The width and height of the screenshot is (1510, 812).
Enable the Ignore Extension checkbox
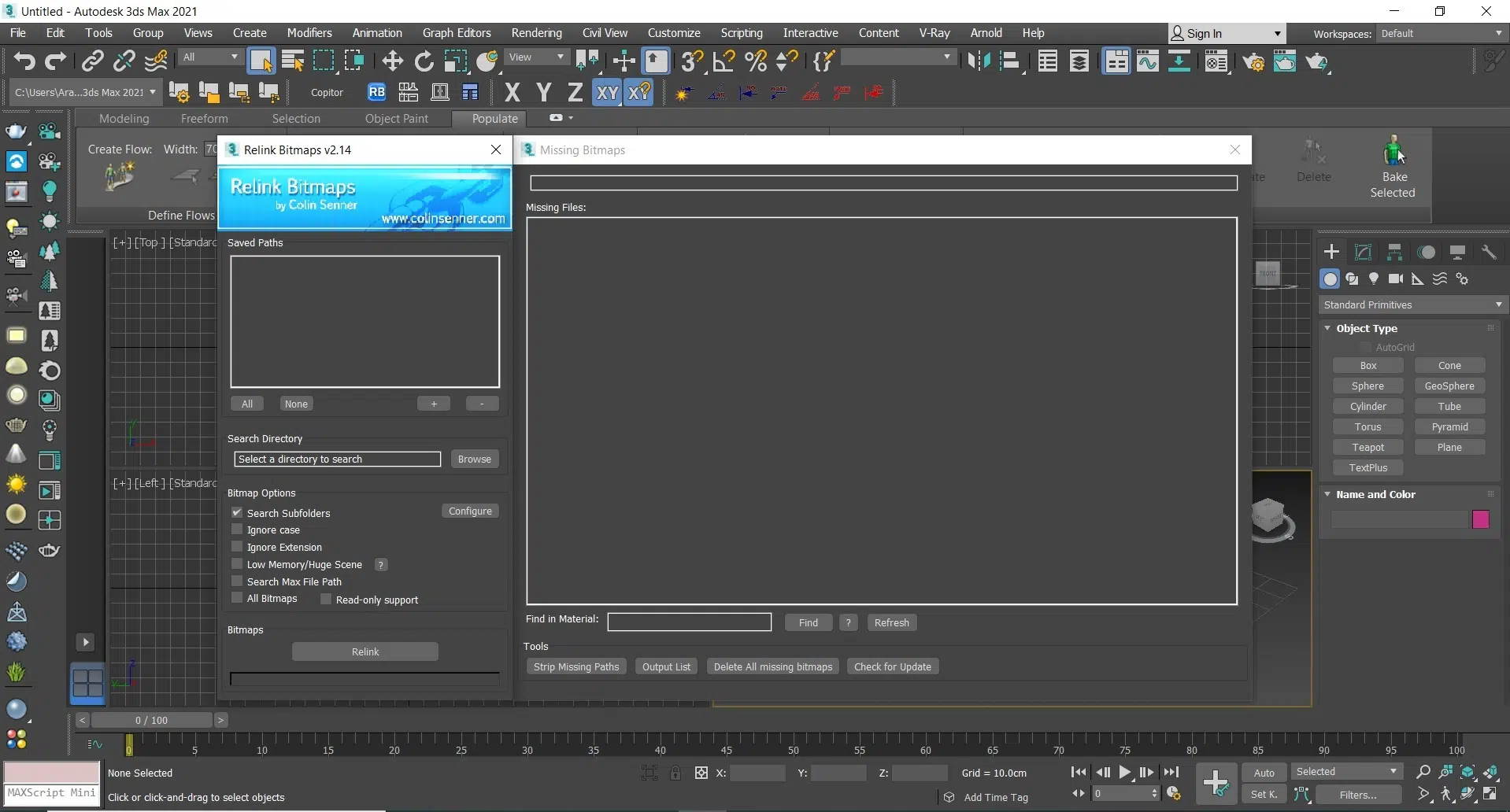point(237,547)
